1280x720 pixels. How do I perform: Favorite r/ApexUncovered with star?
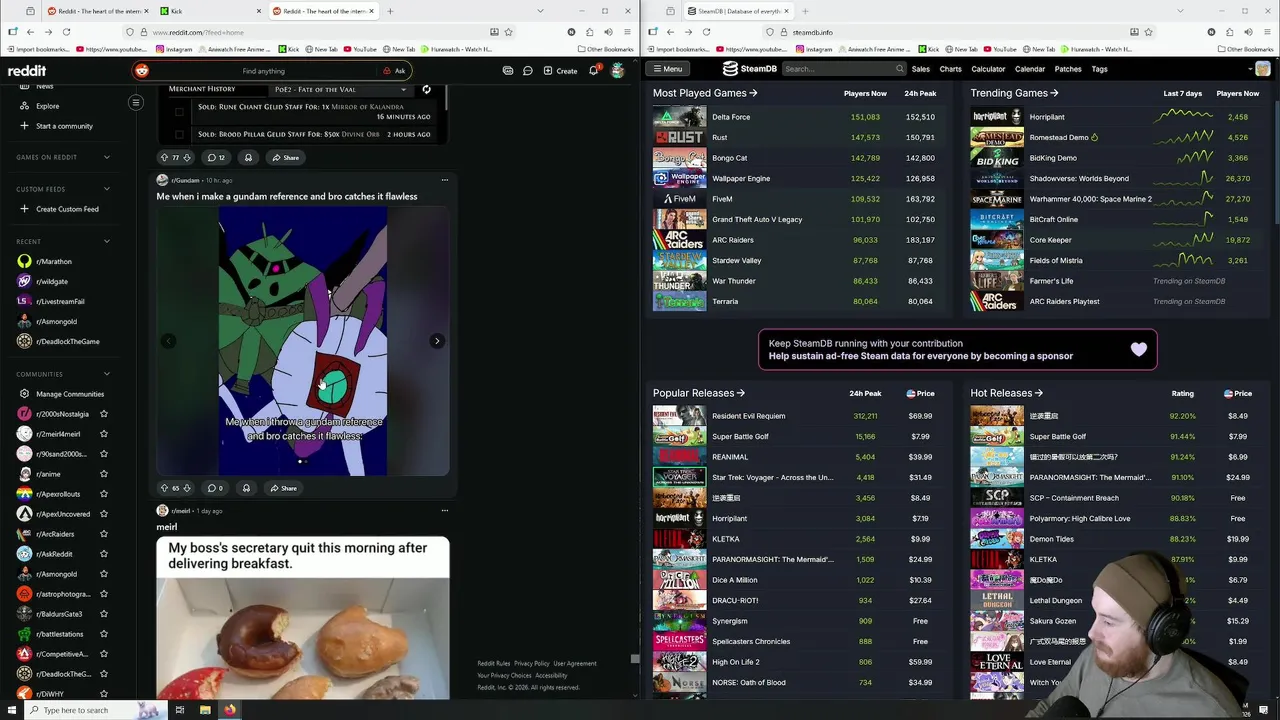tap(103, 514)
